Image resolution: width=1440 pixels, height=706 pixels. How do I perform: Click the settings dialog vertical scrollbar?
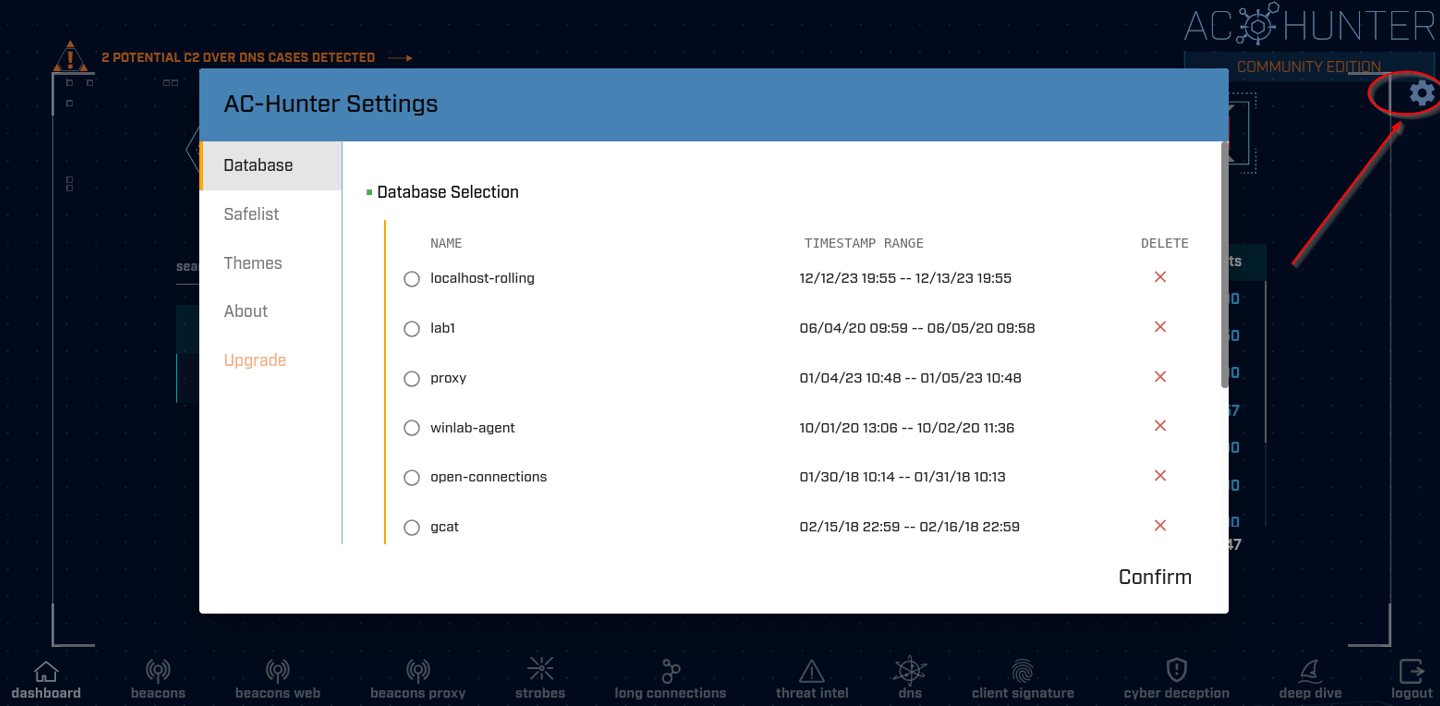(1224, 265)
